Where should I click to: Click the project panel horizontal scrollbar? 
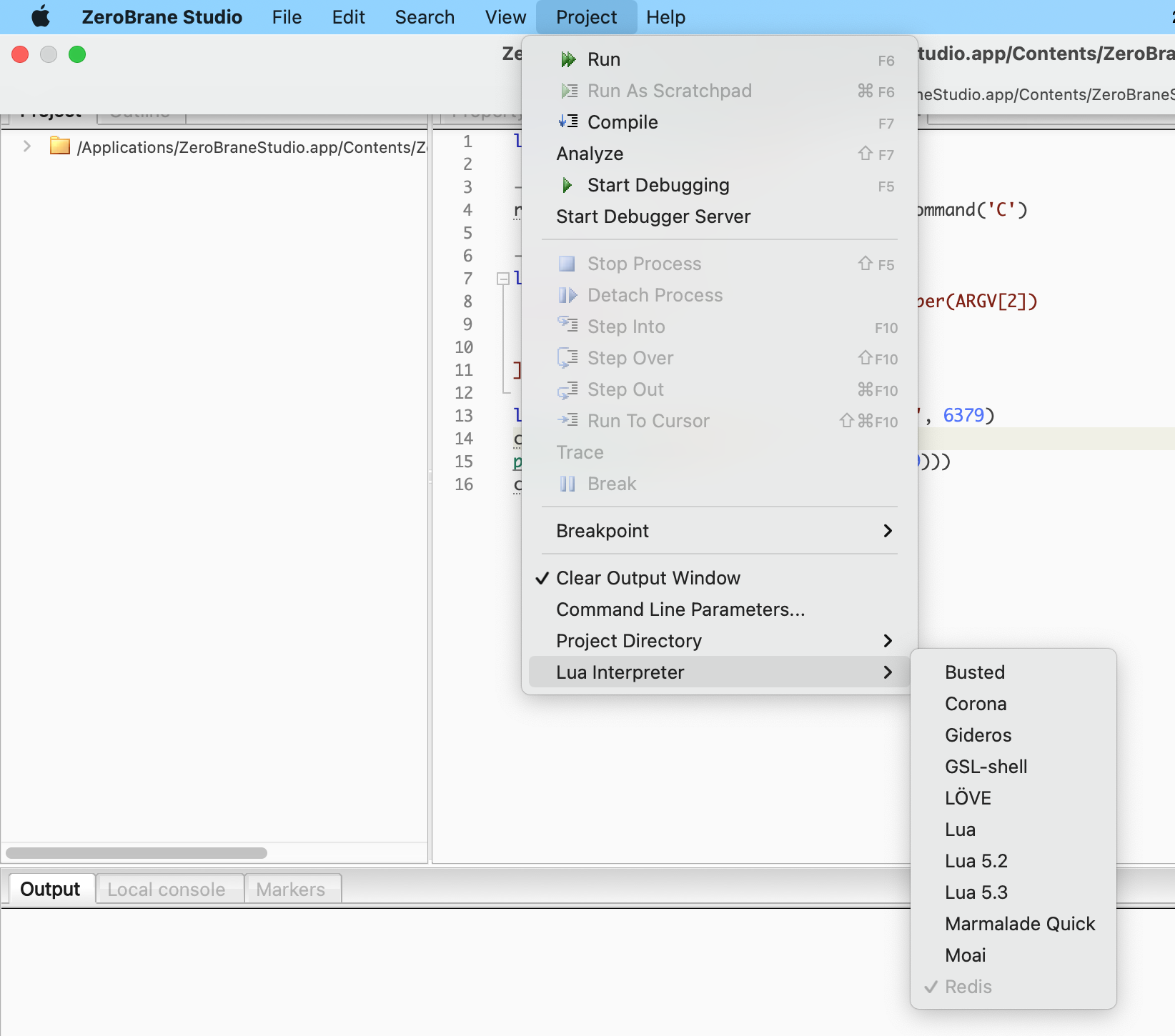coord(137,853)
